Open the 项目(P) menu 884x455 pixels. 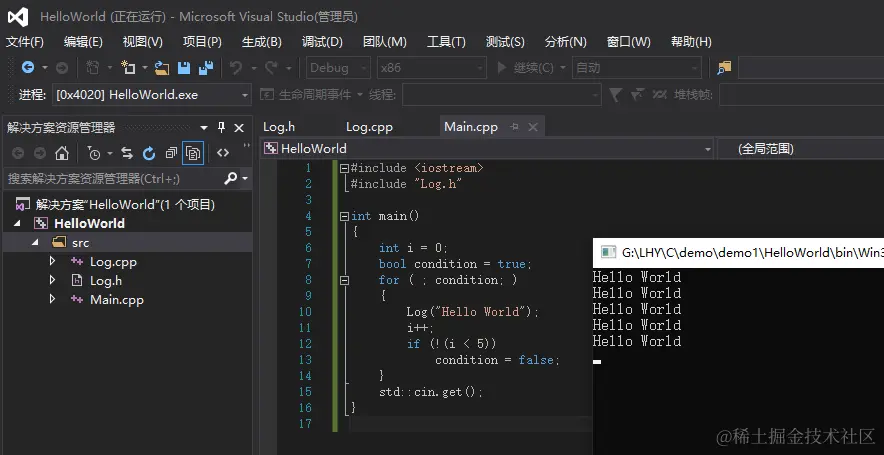202,42
